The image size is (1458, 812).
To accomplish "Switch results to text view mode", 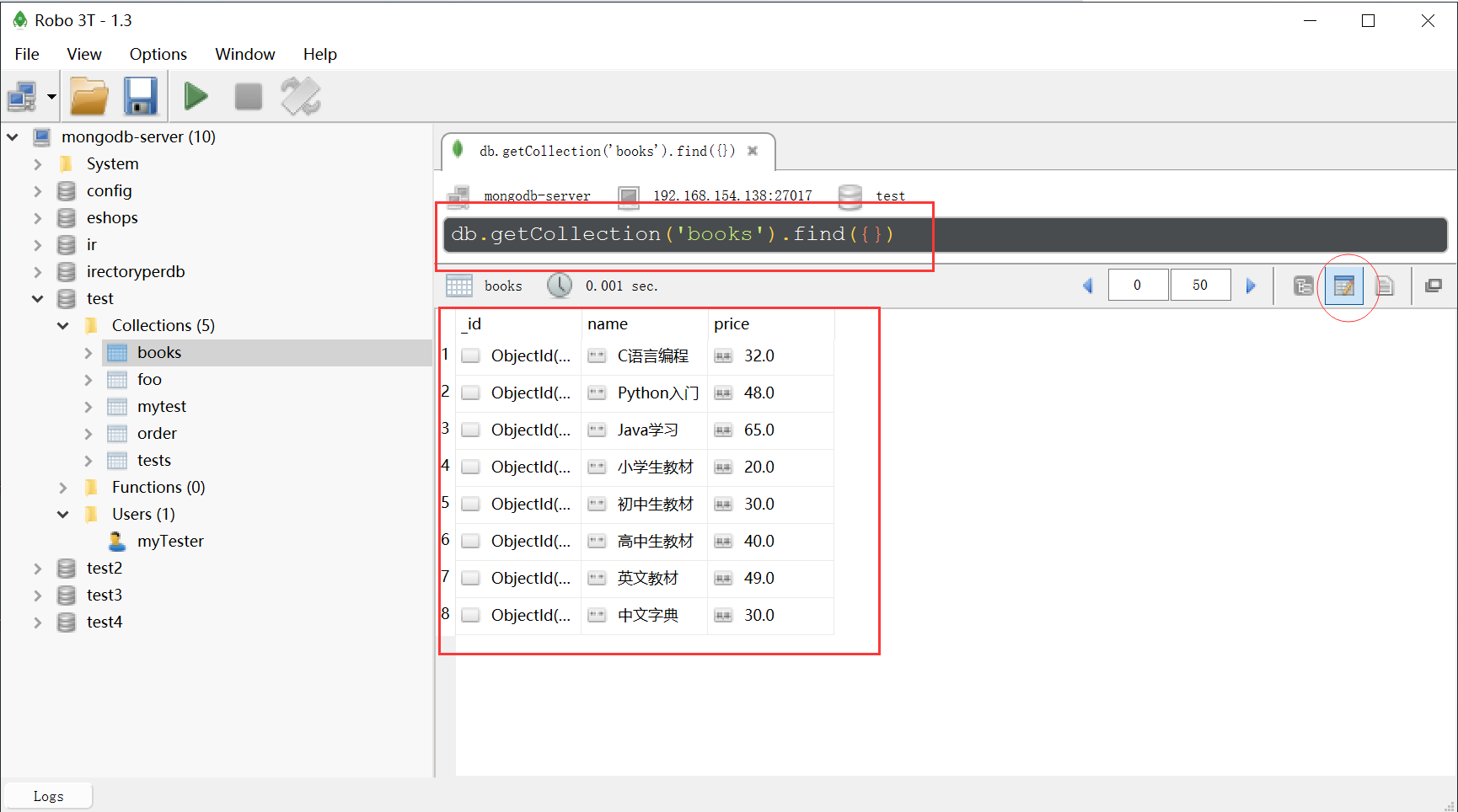I will 1385,286.
